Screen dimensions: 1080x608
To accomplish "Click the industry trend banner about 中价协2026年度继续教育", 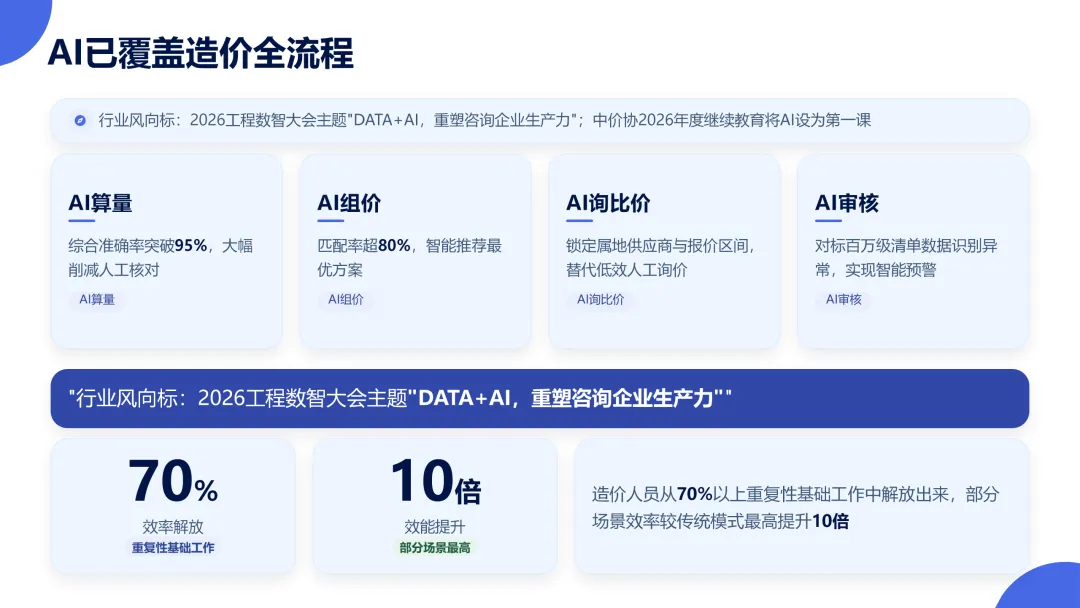I will pos(539,120).
